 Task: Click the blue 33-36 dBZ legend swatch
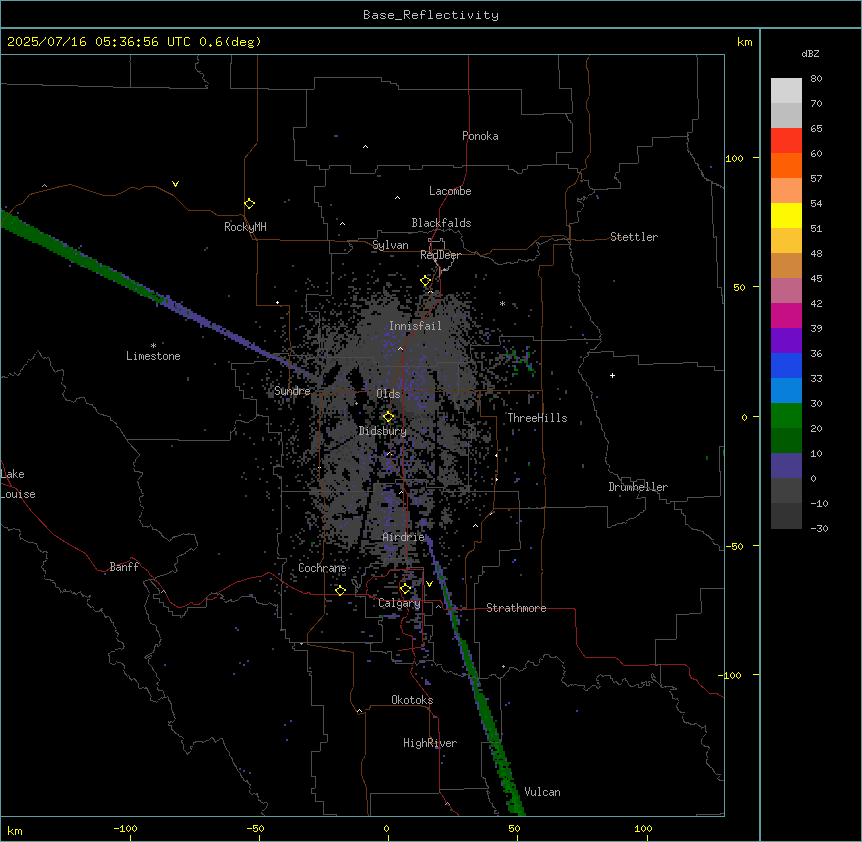[786, 365]
